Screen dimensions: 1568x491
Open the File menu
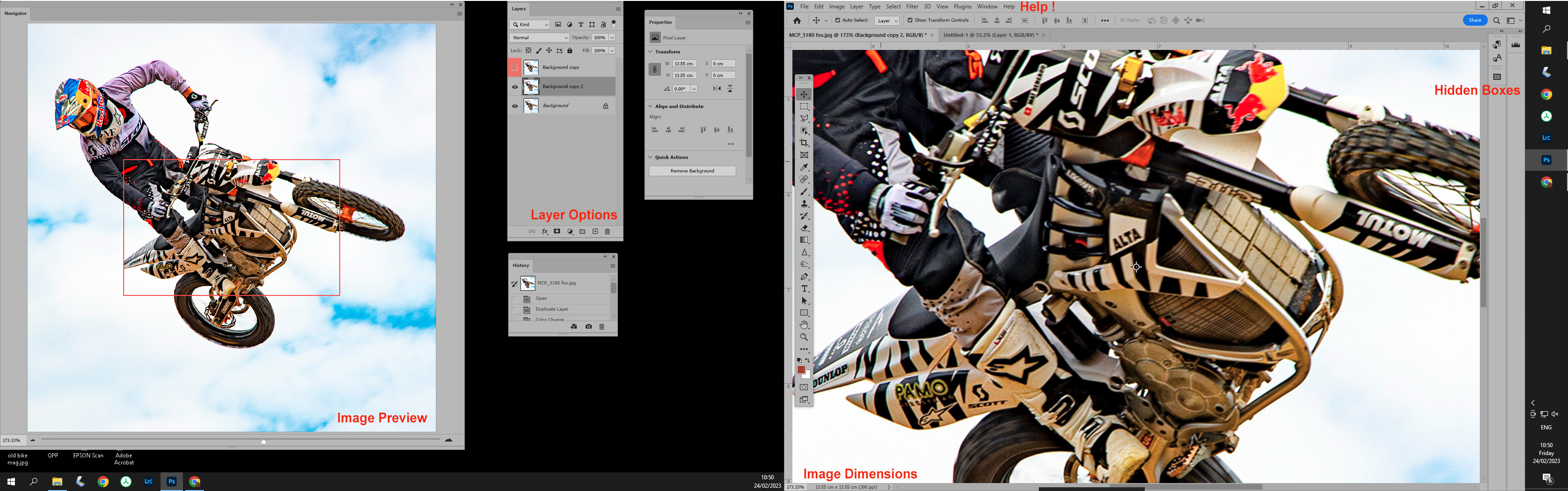804,7
